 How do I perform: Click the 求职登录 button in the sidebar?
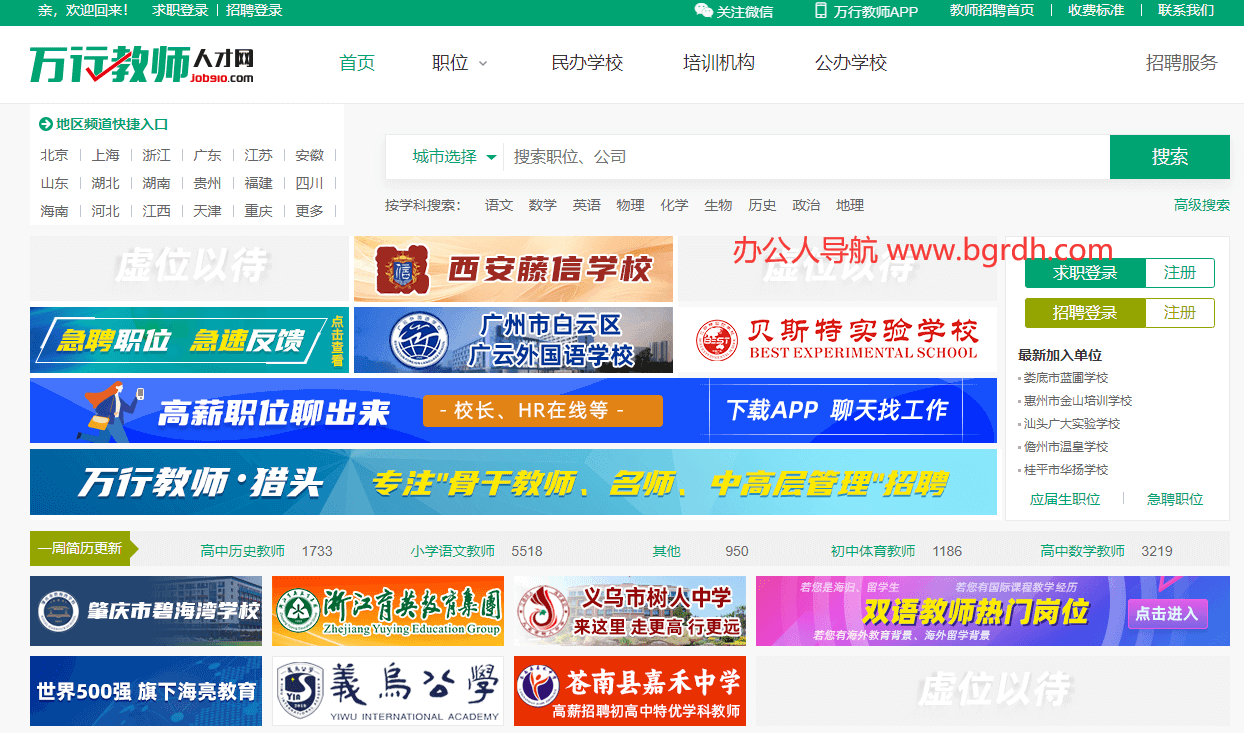[x=1085, y=273]
